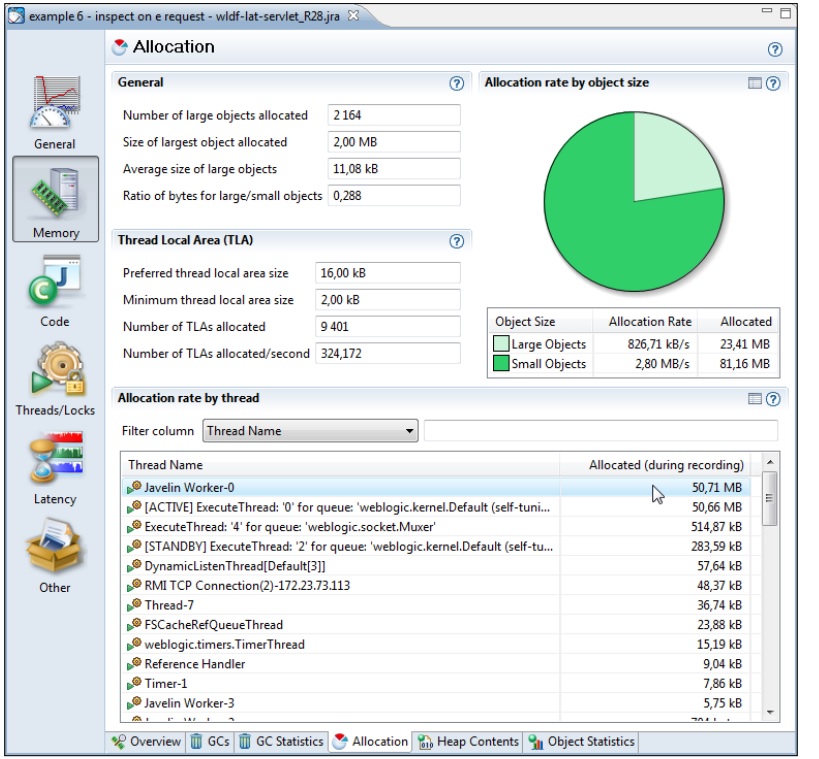Open the General sidebar group icon

tap(54, 110)
